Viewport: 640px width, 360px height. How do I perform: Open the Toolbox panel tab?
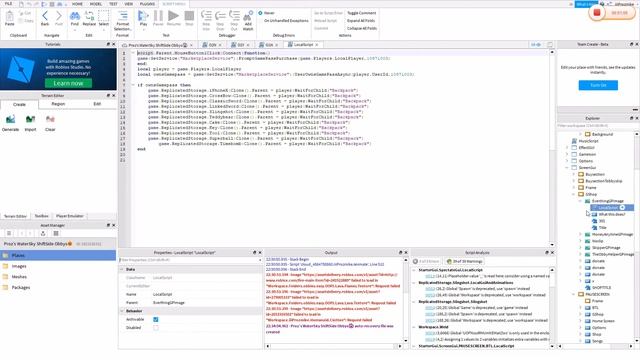tap(41, 216)
